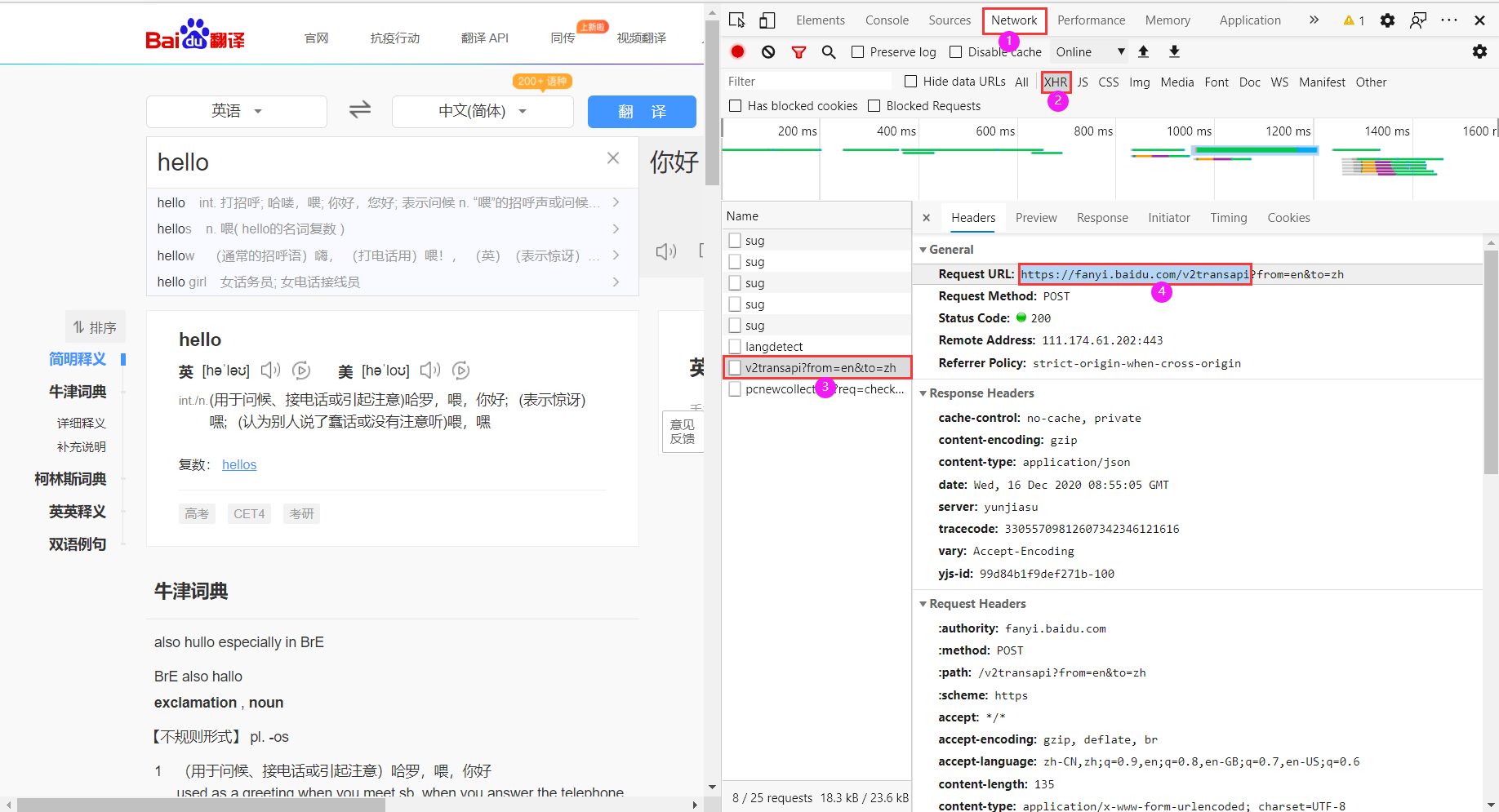Screen dimensions: 1499x812
Task: Open the 中文(简体) target language dropdown
Action: coord(483,111)
